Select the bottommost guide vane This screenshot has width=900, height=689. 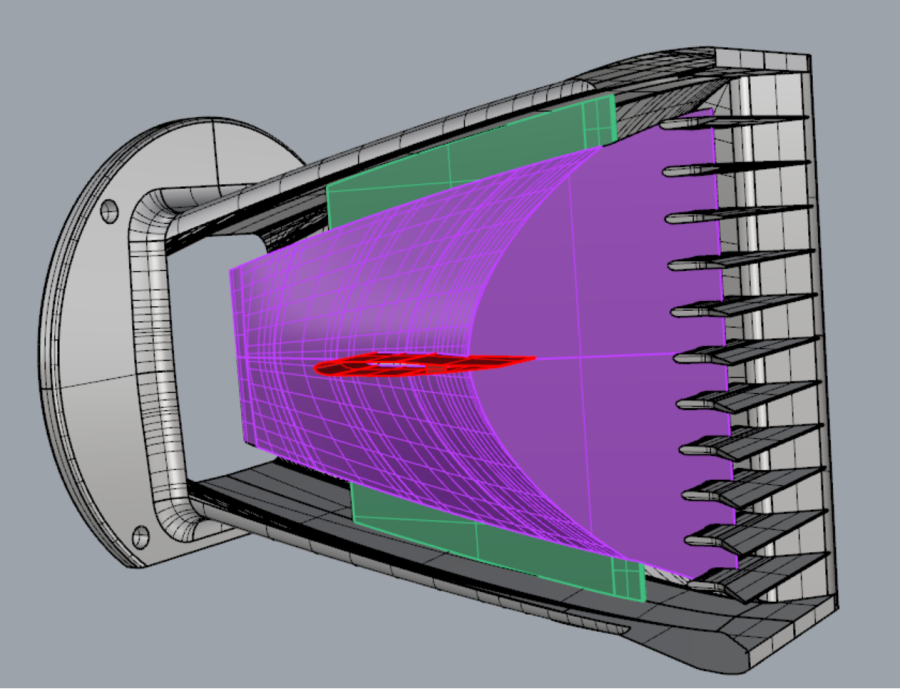pyautogui.click(x=758, y=577)
